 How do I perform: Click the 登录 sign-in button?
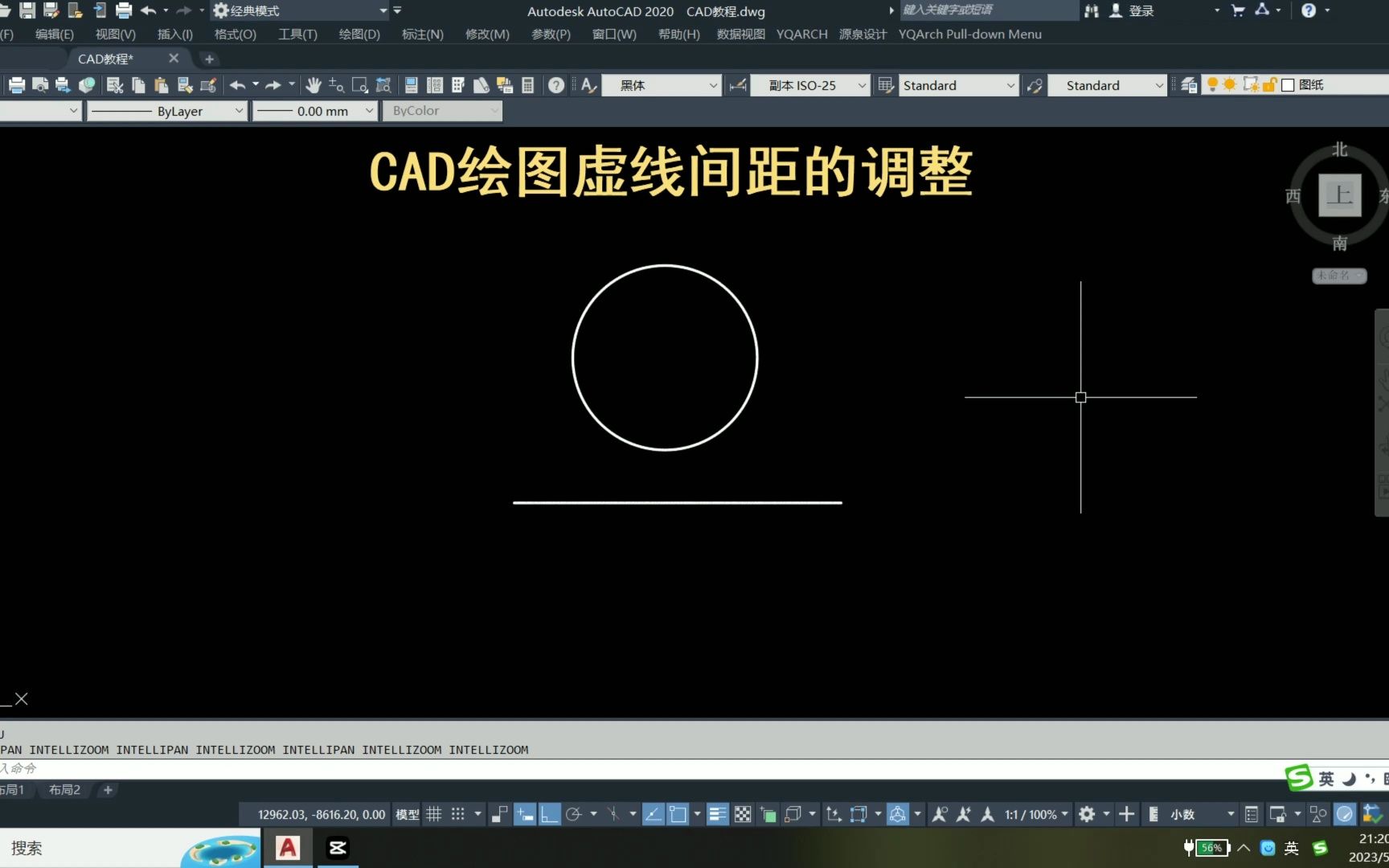[x=1132, y=10]
